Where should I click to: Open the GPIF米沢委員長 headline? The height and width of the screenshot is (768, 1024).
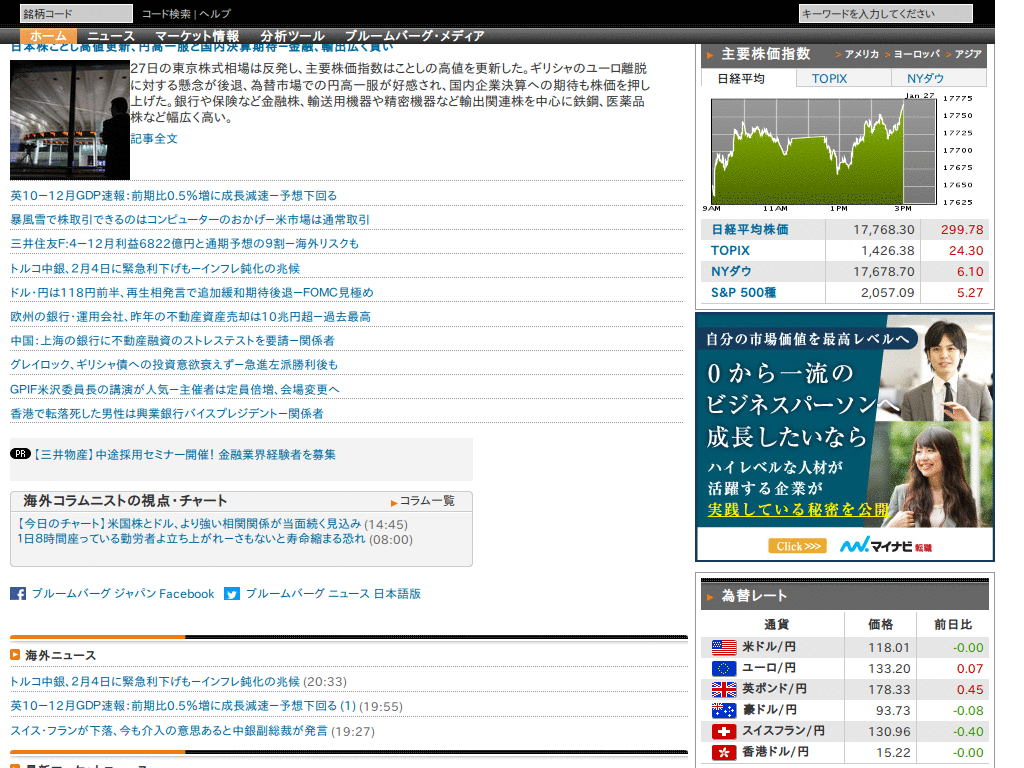pos(175,389)
